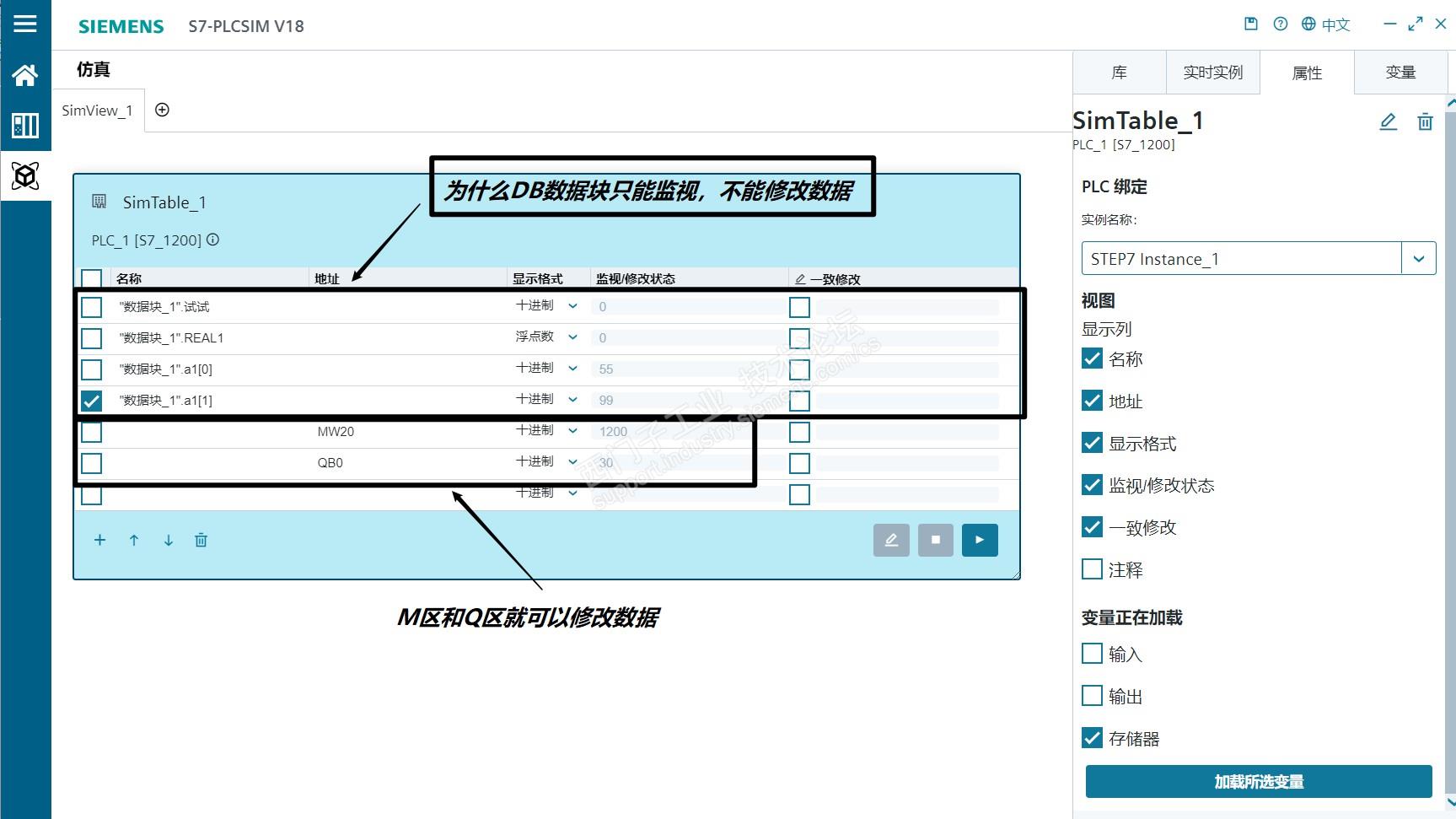Open the PLC instances panel icon
The height and width of the screenshot is (819, 1456).
(25, 126)
